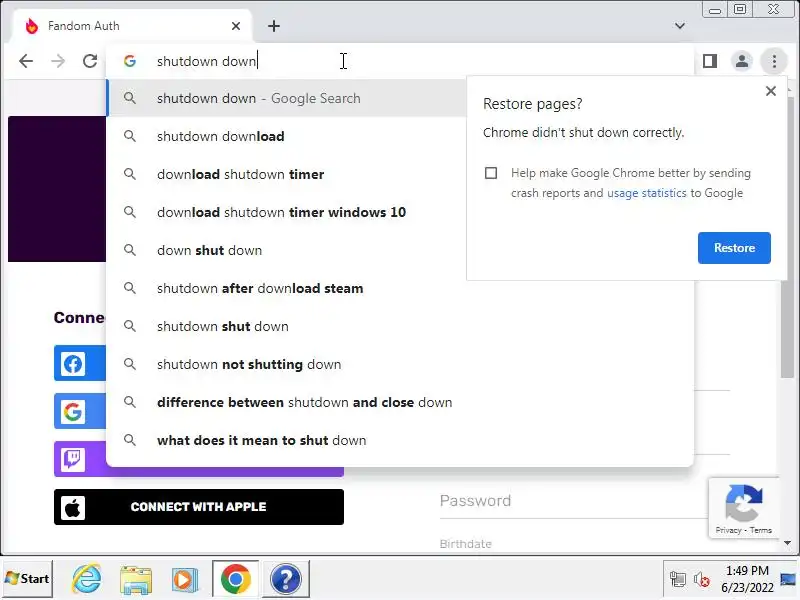
Task: Close the Fandom Auth tab
Action: click(x=236, y=26)
